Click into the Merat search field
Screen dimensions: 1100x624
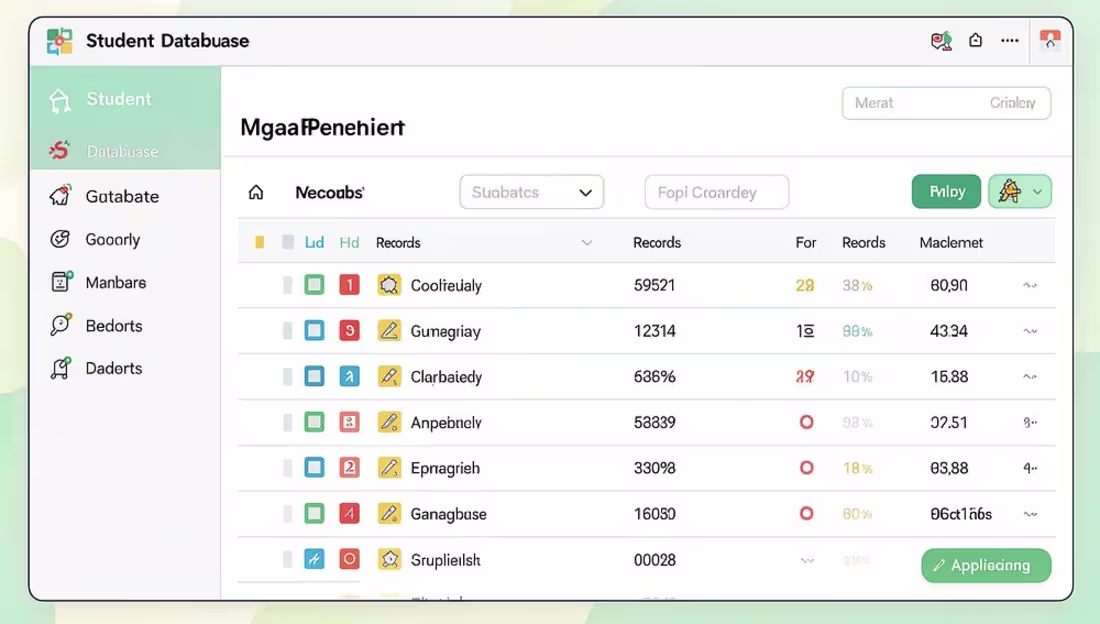(946, 103)
